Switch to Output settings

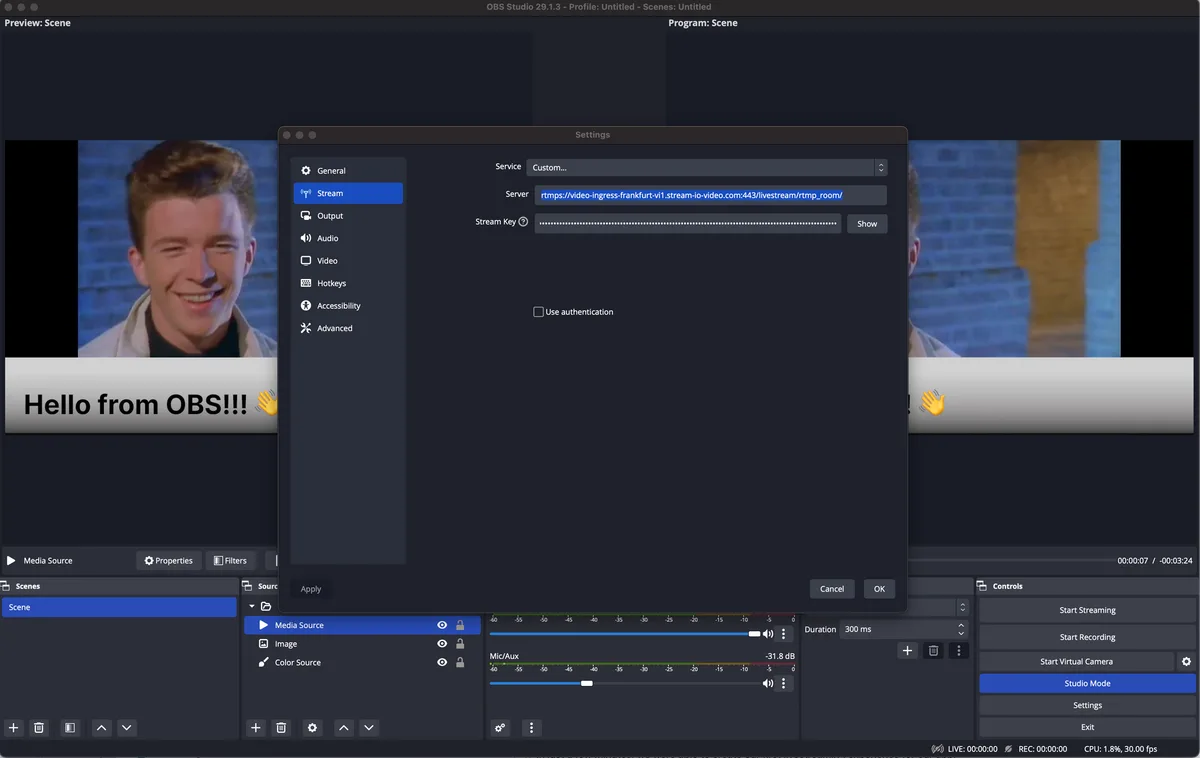(x=349, y=216)
